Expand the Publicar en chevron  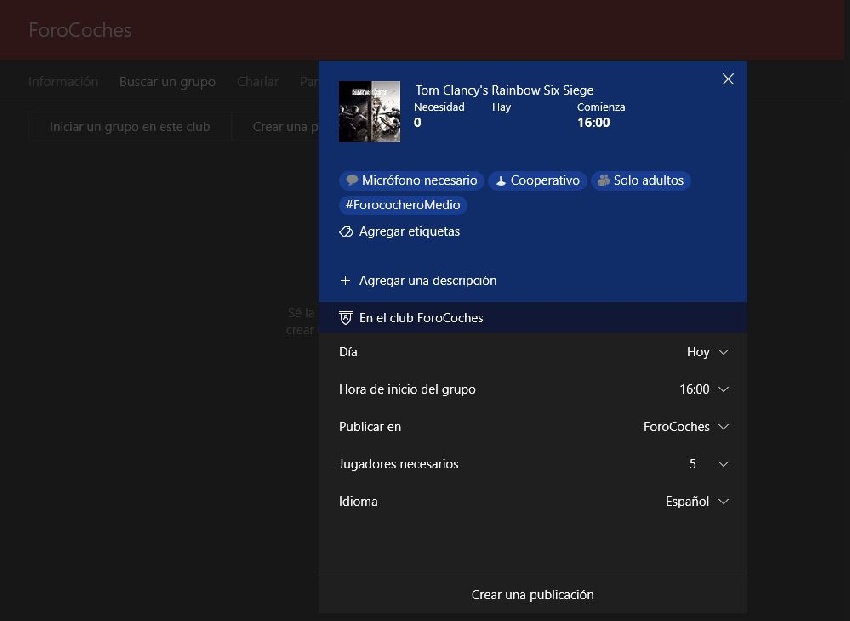pyautogui.click(x=723, y=427)
